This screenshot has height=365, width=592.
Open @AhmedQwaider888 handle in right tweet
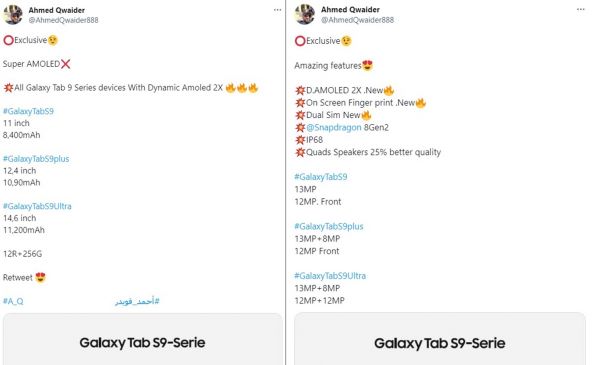click(357, 20)
